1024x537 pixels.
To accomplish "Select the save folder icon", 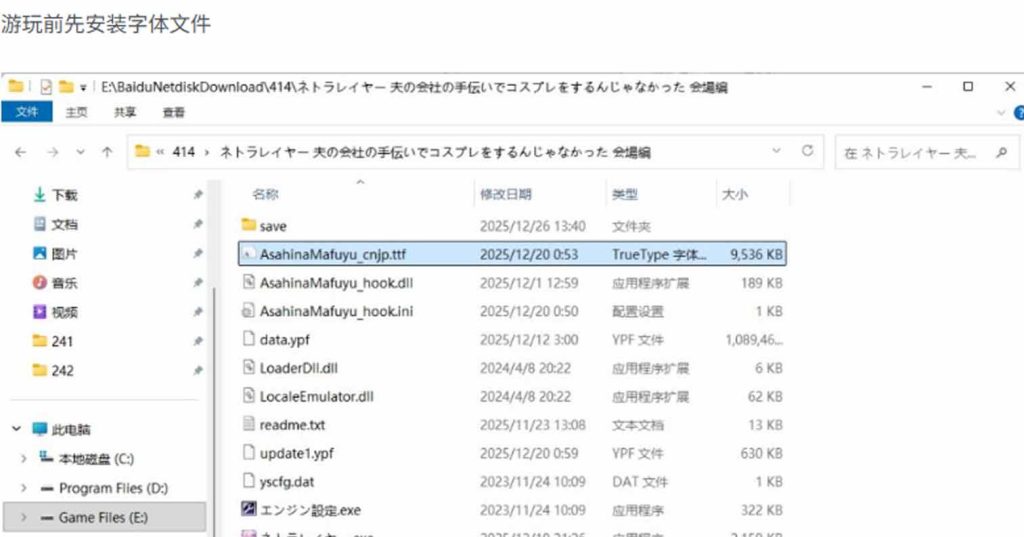I will pyautogui.click(x=250, y=226).
